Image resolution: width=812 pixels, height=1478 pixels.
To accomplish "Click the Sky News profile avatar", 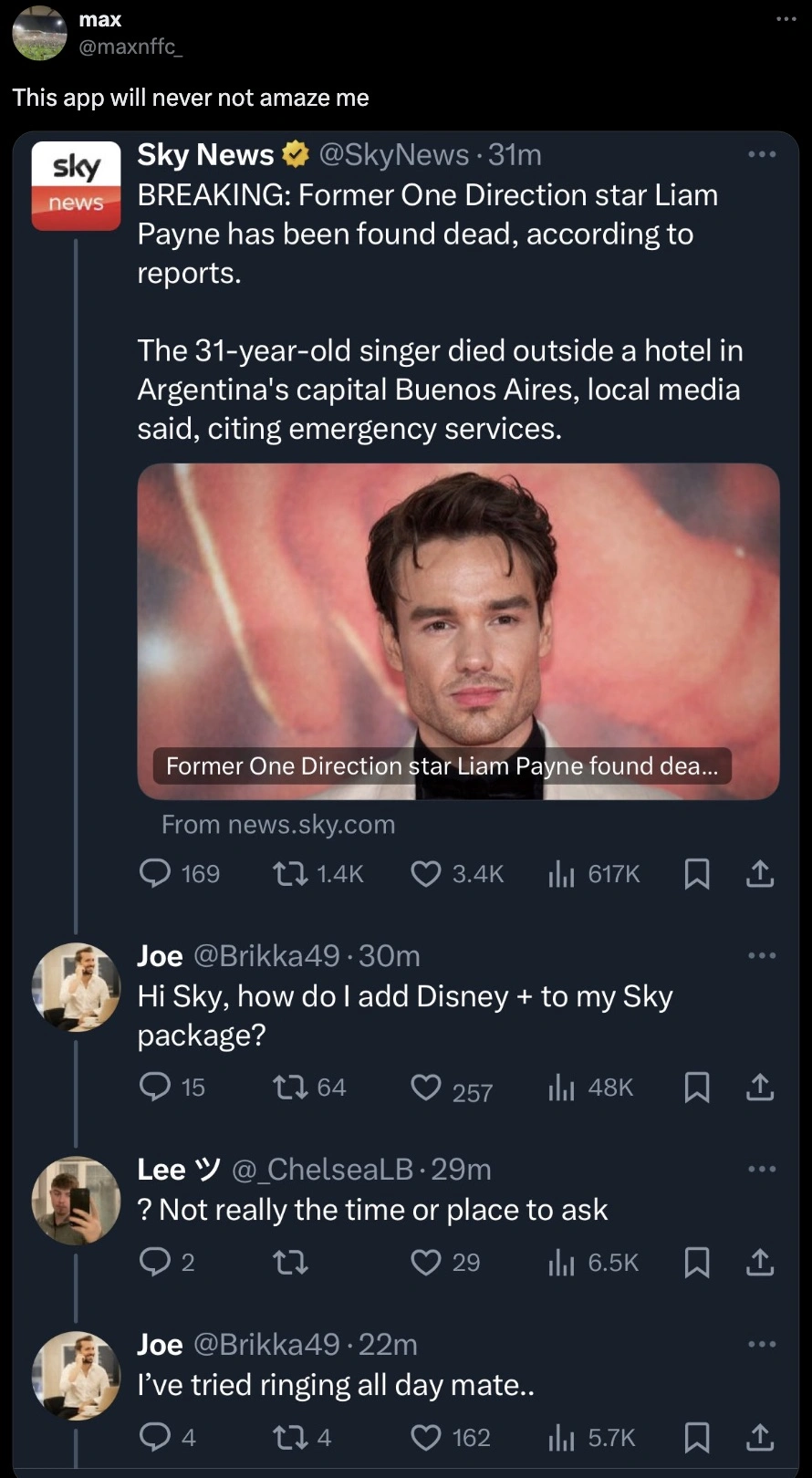I will coord(76,185).
